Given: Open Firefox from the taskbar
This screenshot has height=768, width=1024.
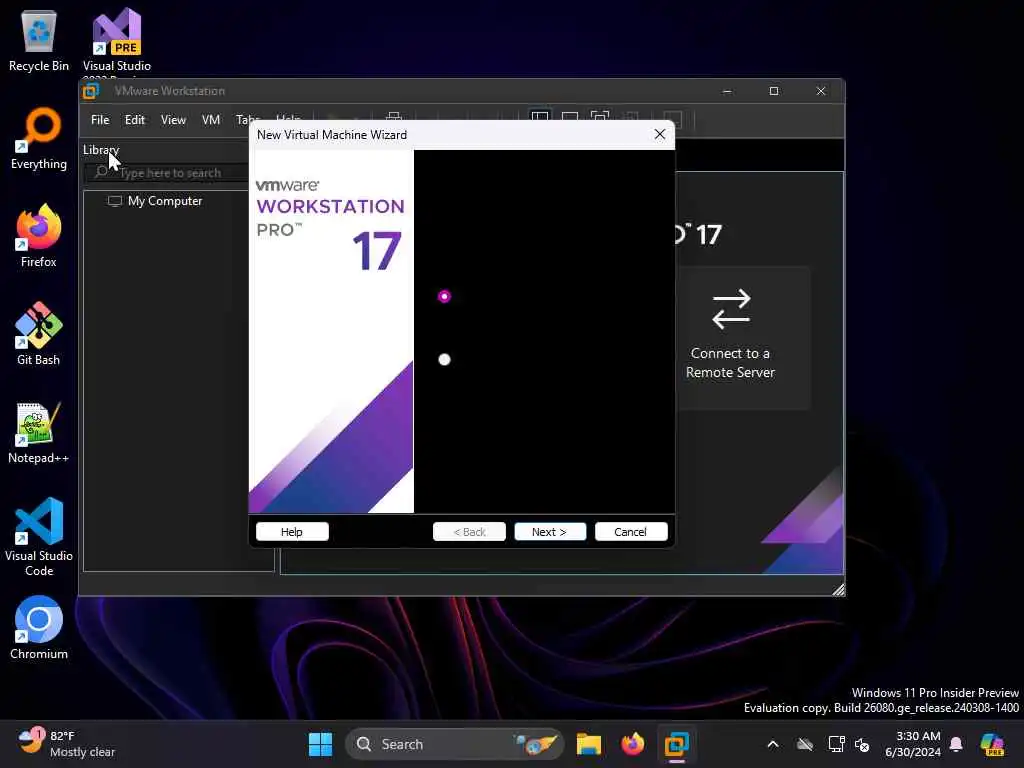Looking at the screenshot, I should (632, 744).
